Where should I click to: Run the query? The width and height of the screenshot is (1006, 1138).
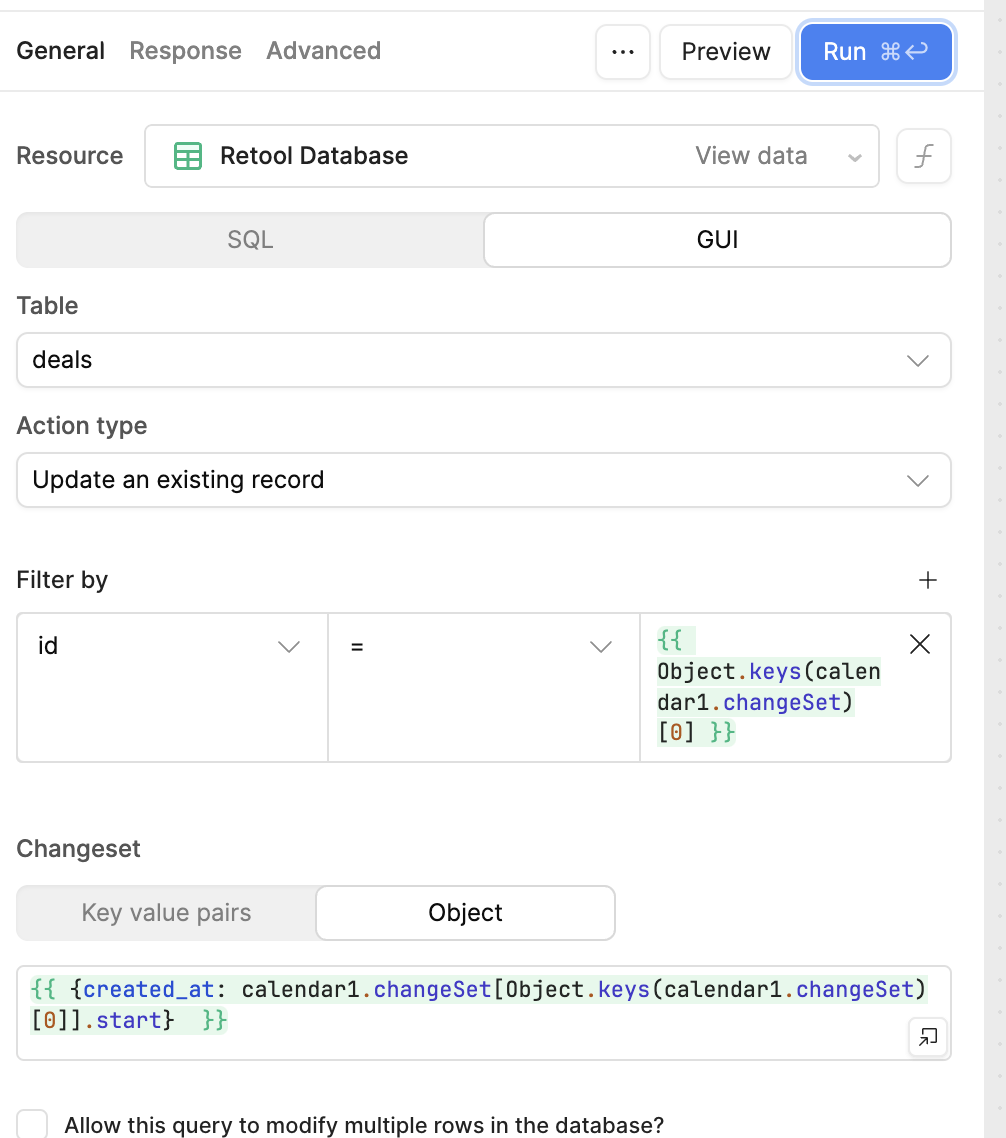click(876, 52)
